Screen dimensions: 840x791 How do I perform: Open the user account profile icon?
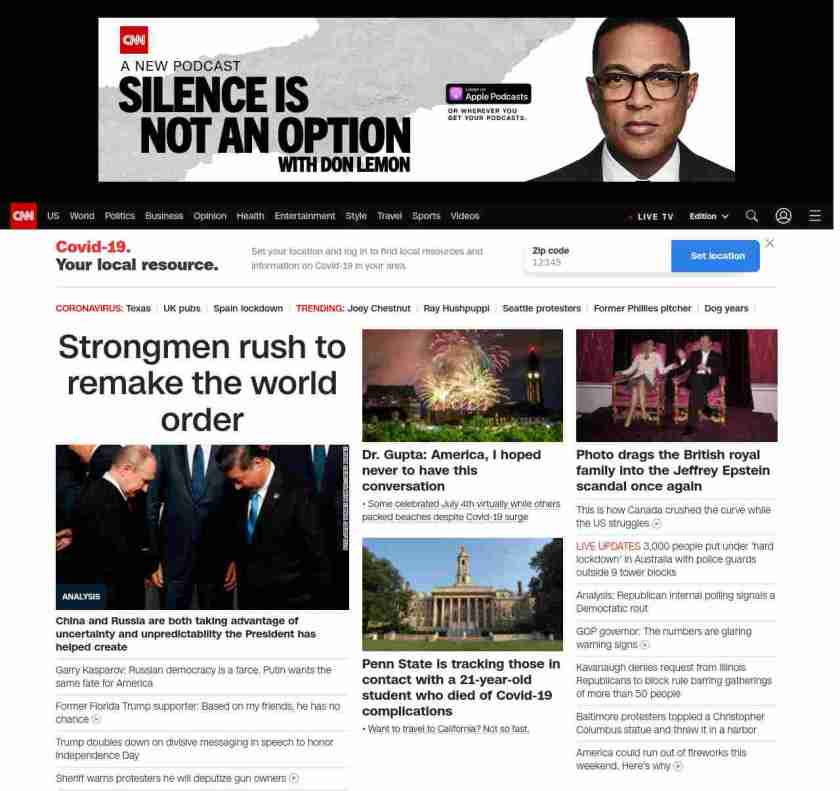[783, 216]
